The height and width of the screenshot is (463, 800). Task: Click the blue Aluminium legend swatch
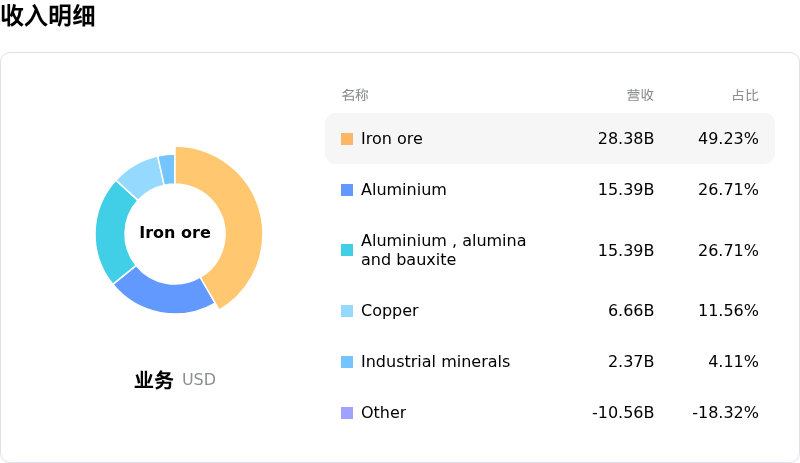[x=347, y=190]
